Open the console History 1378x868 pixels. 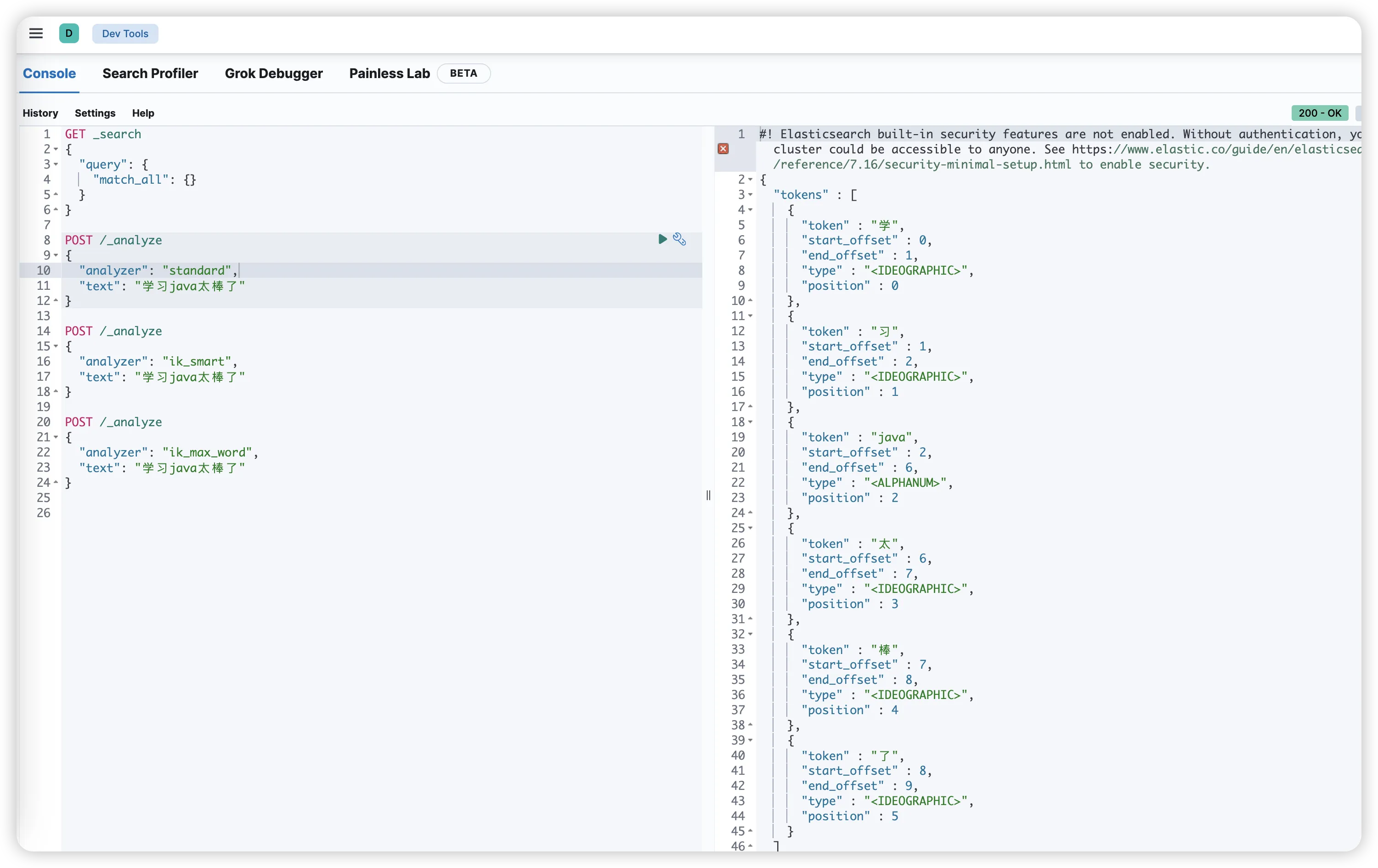pyautogui.click(x=40, y=113)
